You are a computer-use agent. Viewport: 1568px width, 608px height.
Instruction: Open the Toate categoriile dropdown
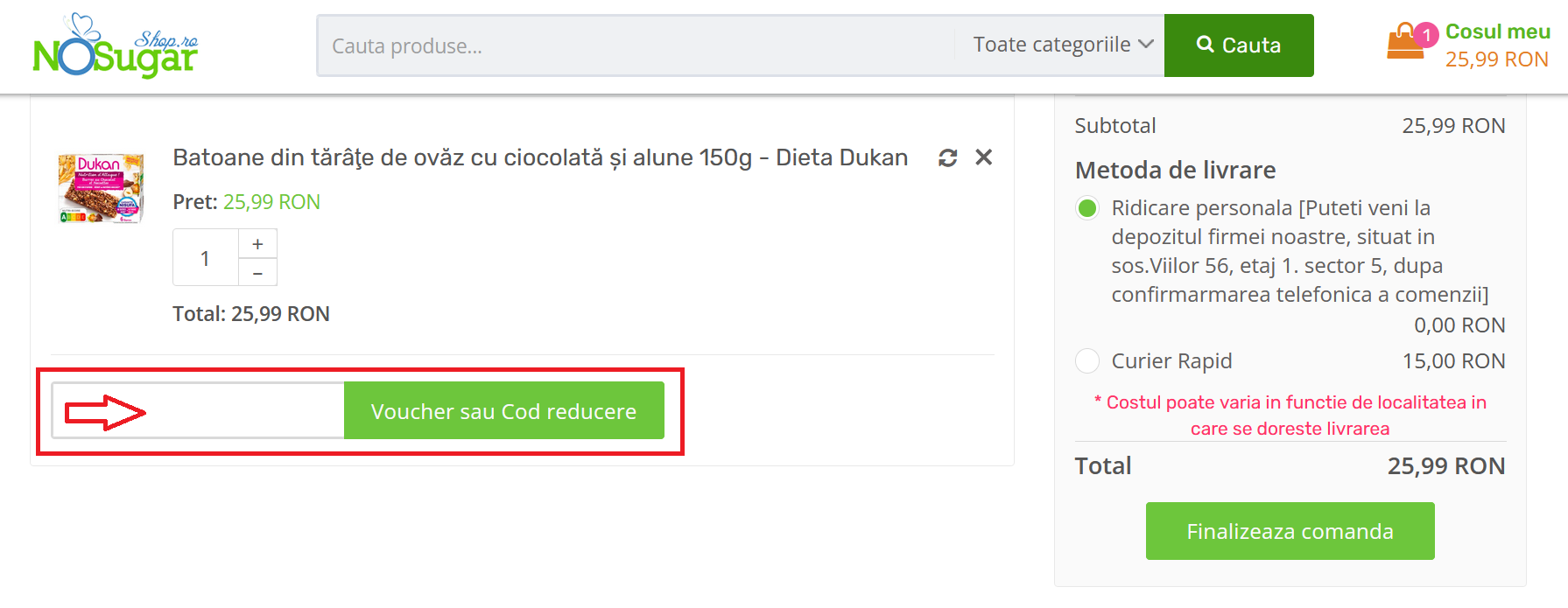tap(1051, 45)
